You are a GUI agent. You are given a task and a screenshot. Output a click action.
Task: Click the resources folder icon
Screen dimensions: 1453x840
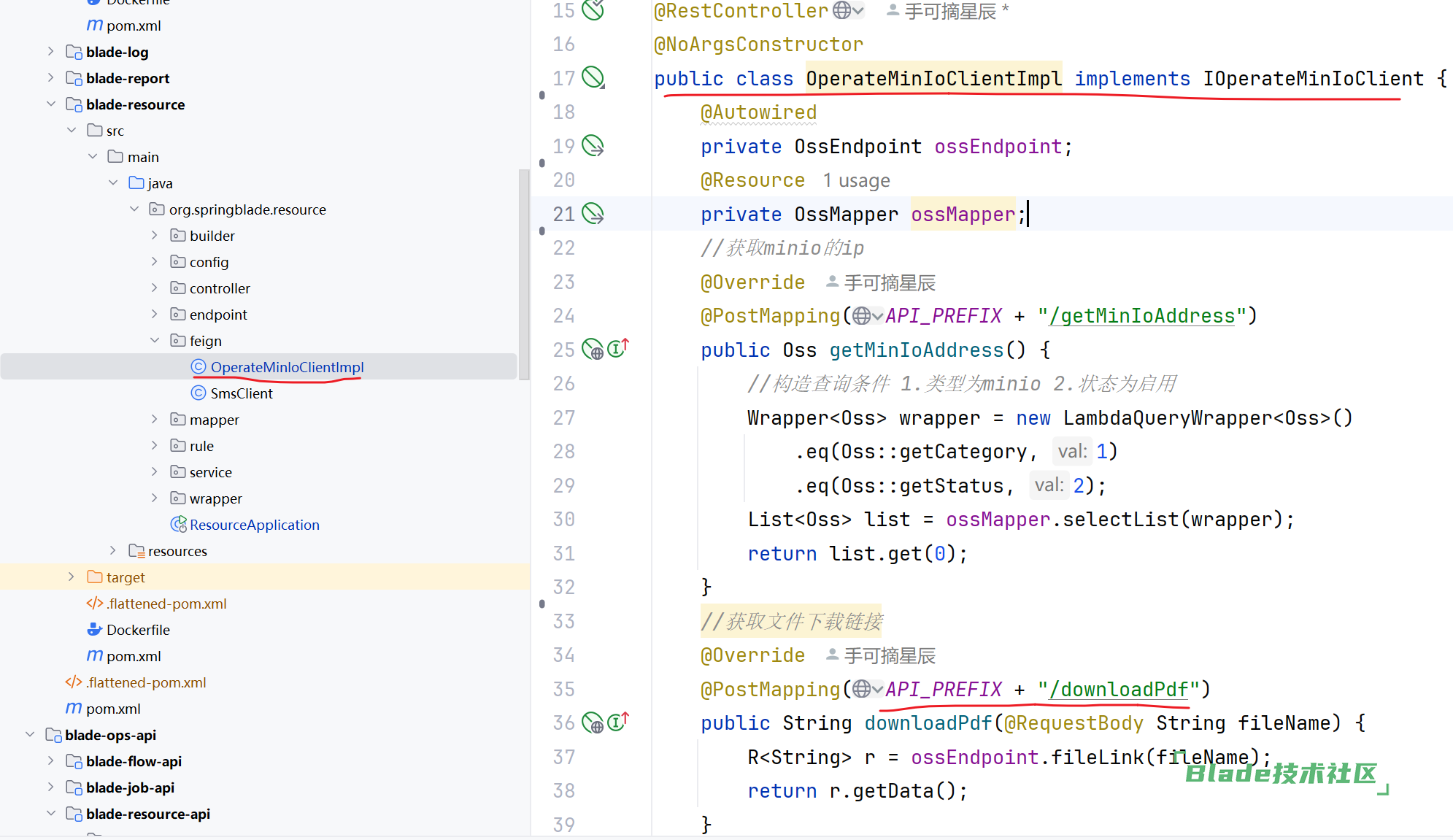pos(136,550)
